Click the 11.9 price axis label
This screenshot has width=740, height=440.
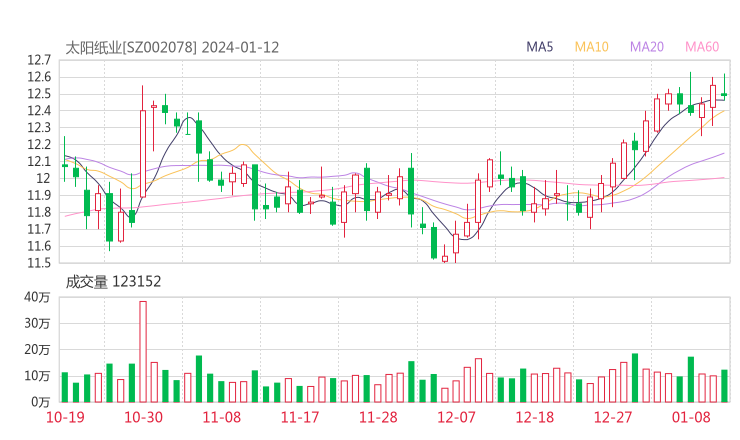(39, 195)
